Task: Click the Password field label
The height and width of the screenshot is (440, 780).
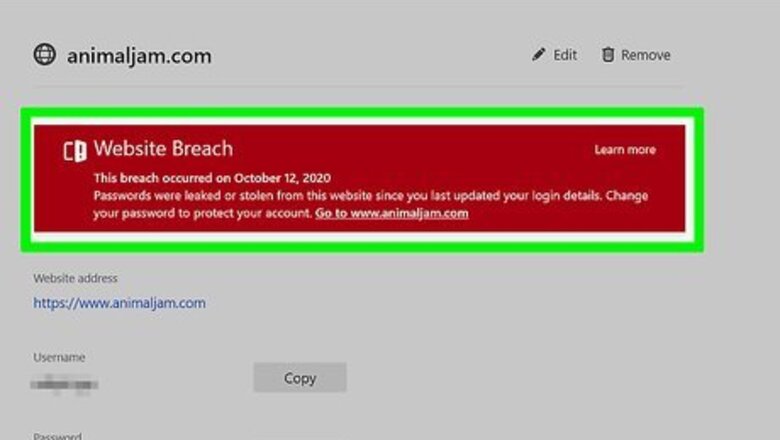Action: (x=58, y=436)
